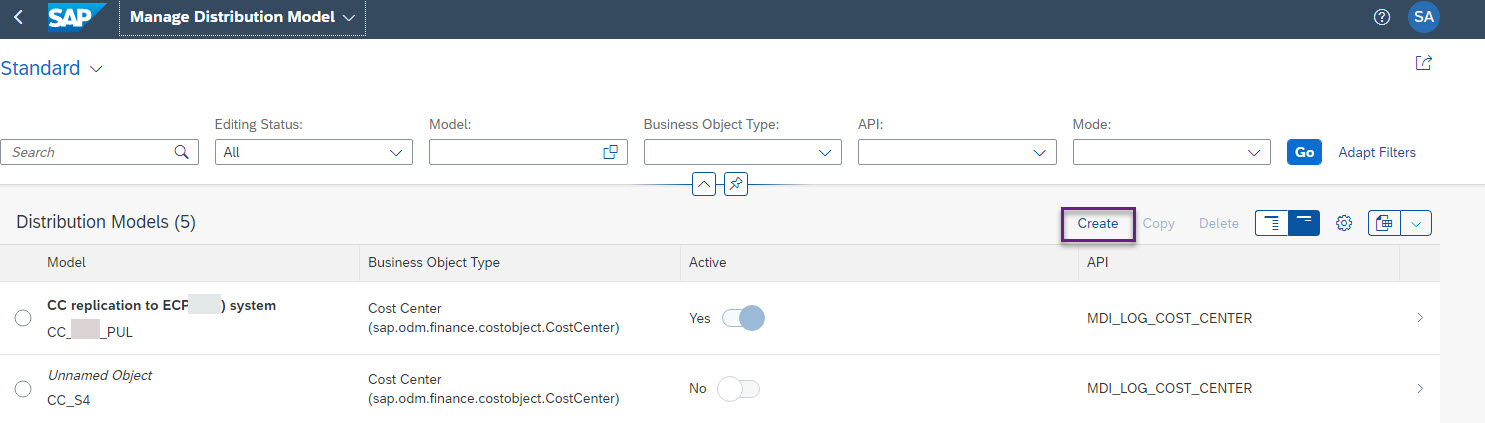The image size is (1485, 423).
Task: Click the Create button
Action: [x=1097, y=223]
